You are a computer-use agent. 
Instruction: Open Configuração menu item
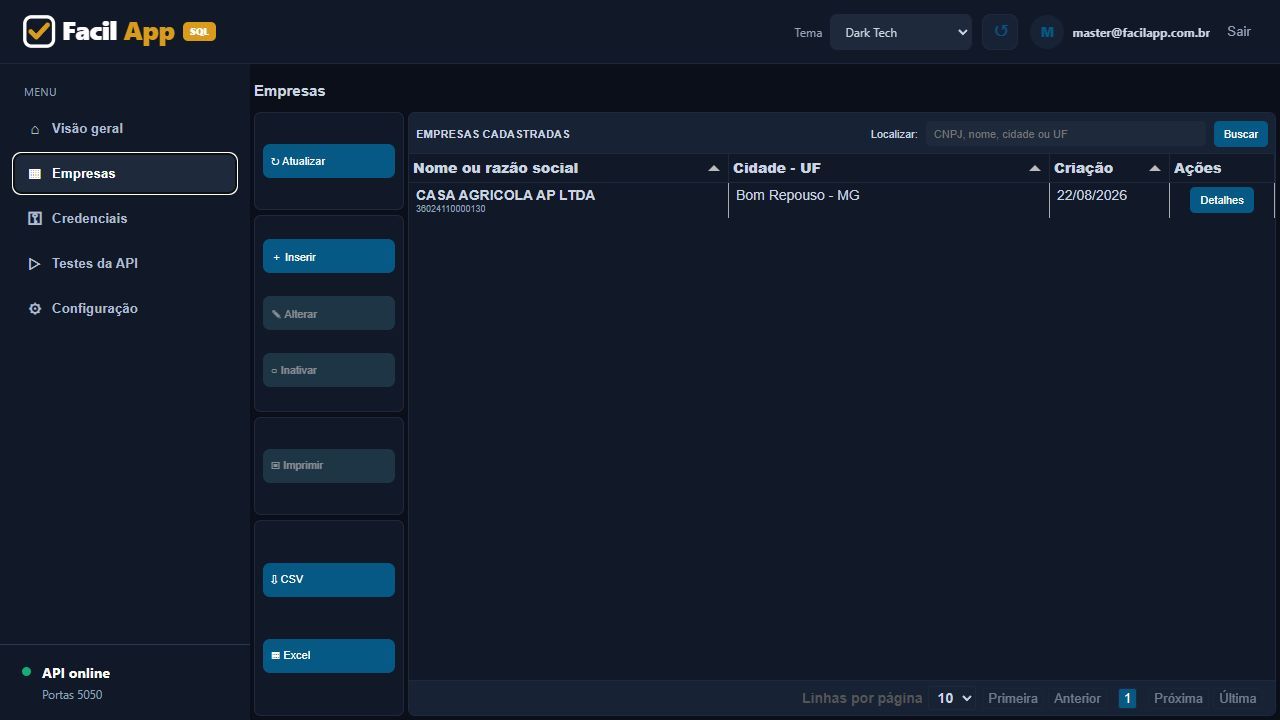click(x=125, y=309)
